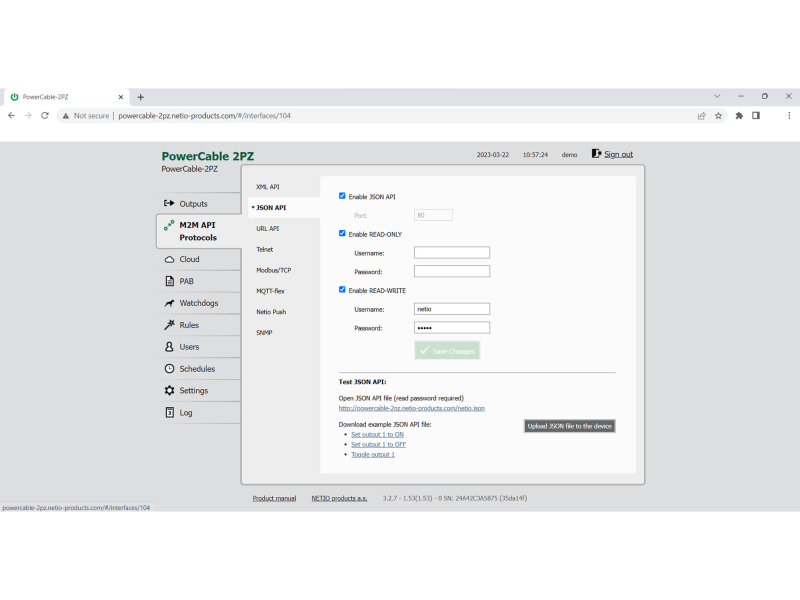Click the browser forward arrow
Viewport: 800px width, 600px height.
coord(28,116)
